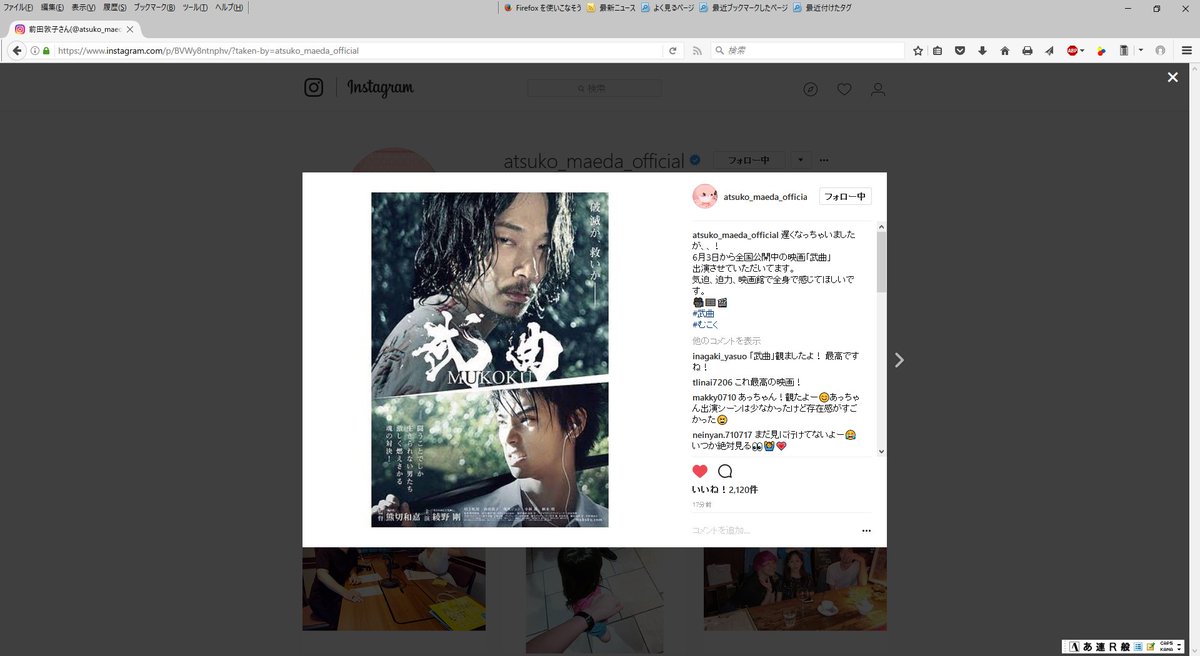The image size is (1200, 656).
Task: Click the Instagram camera logo icon
Action: point(313,88)
